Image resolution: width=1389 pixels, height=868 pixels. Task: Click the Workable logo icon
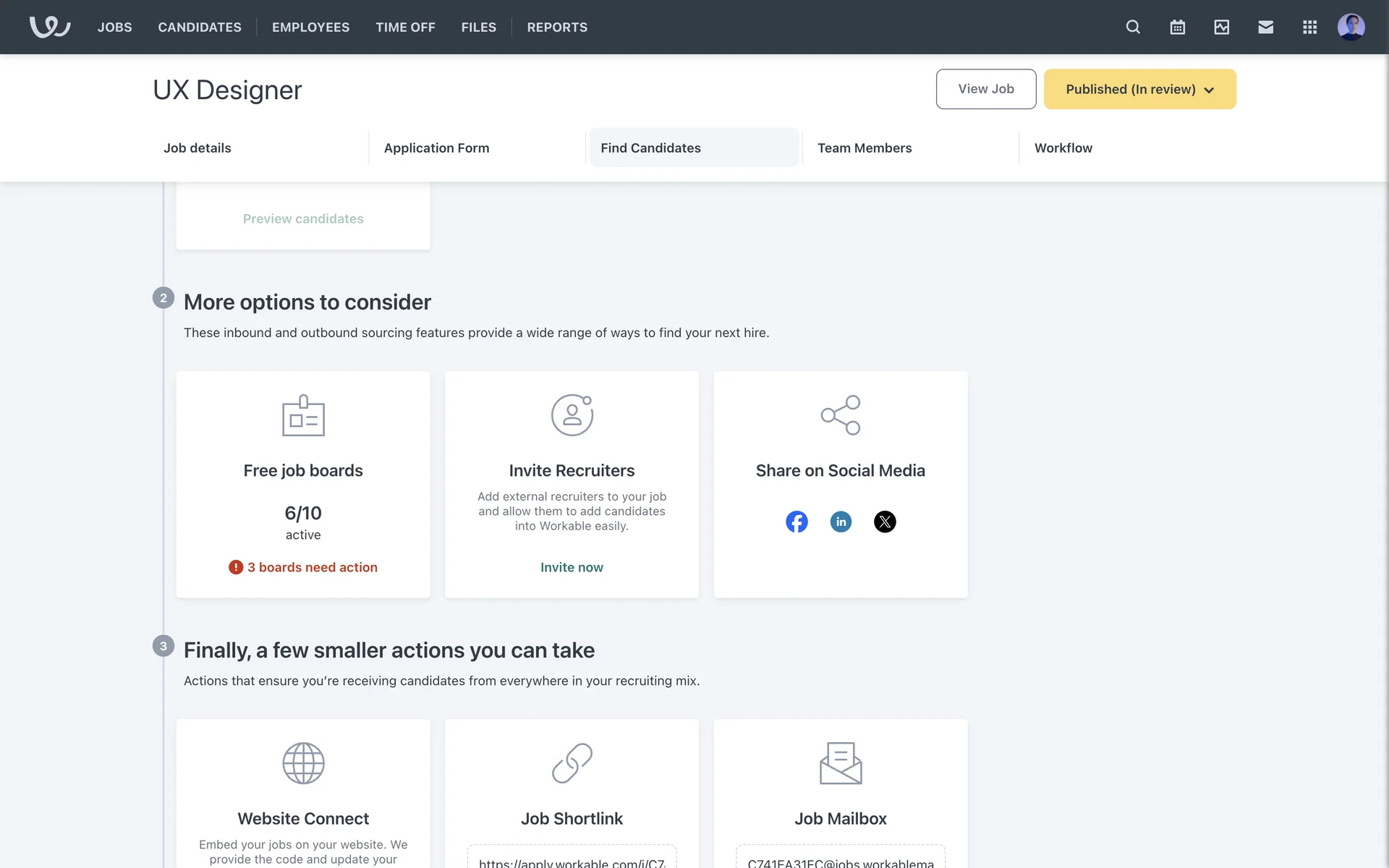click(49, 27)
